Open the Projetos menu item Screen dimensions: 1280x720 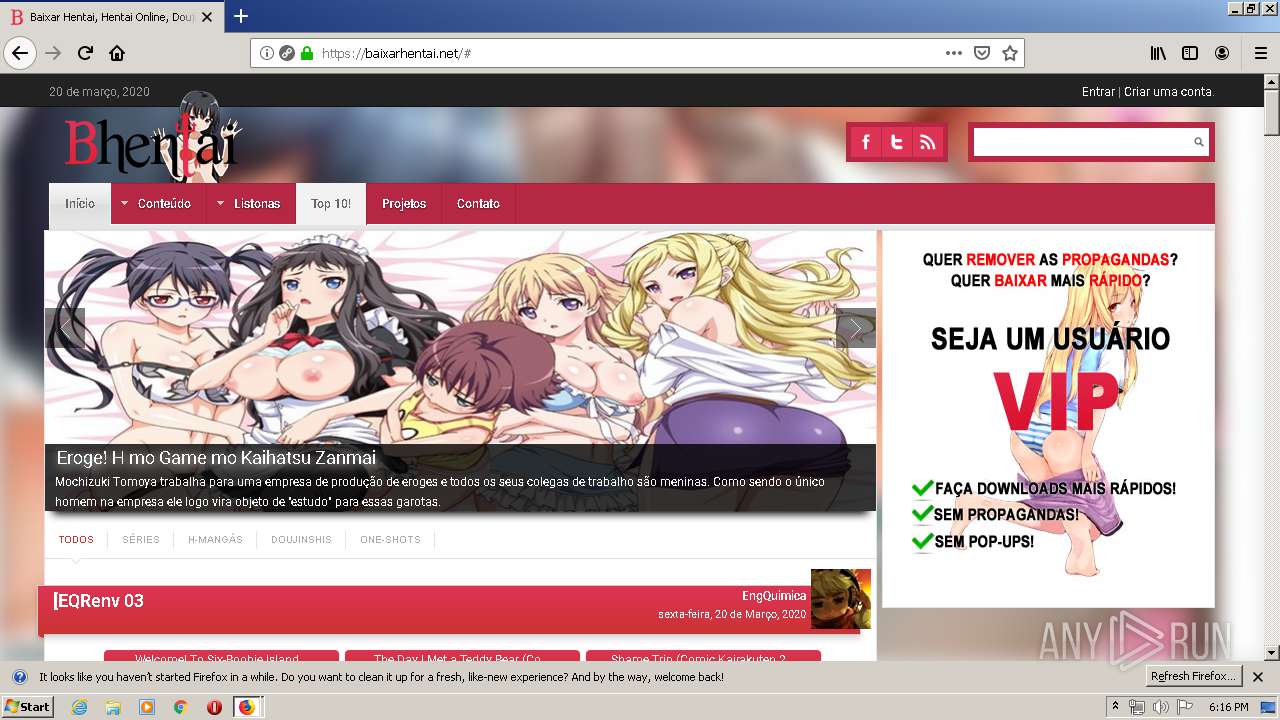click(x=404, y=203)
